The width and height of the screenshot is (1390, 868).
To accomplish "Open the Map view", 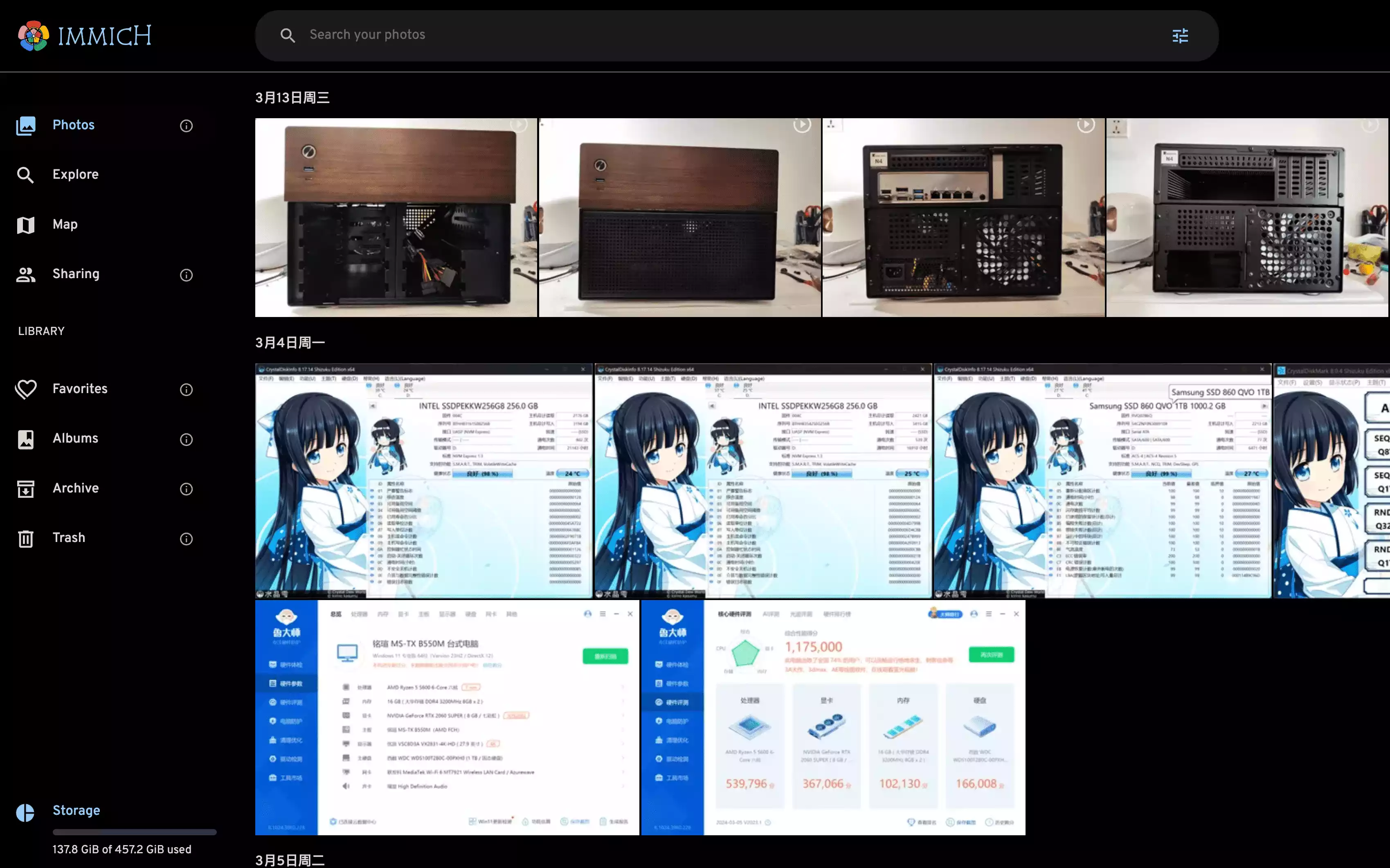I will [65, 225].
